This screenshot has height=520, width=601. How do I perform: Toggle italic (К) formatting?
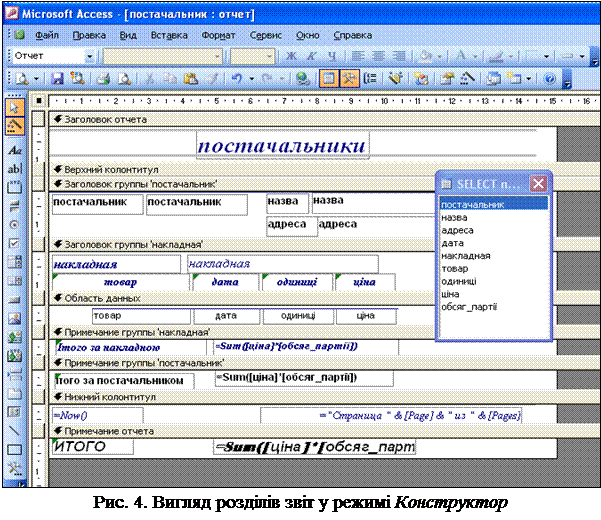(311, 56)
